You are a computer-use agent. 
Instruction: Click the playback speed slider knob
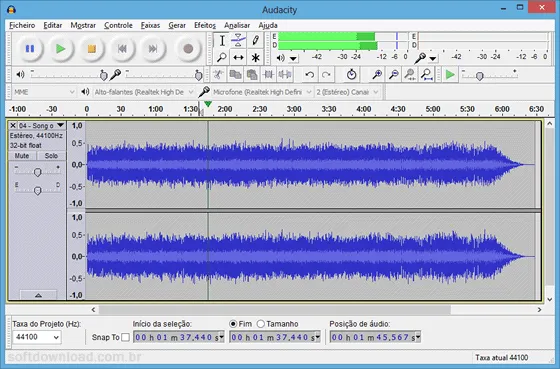tap(480, 76)
